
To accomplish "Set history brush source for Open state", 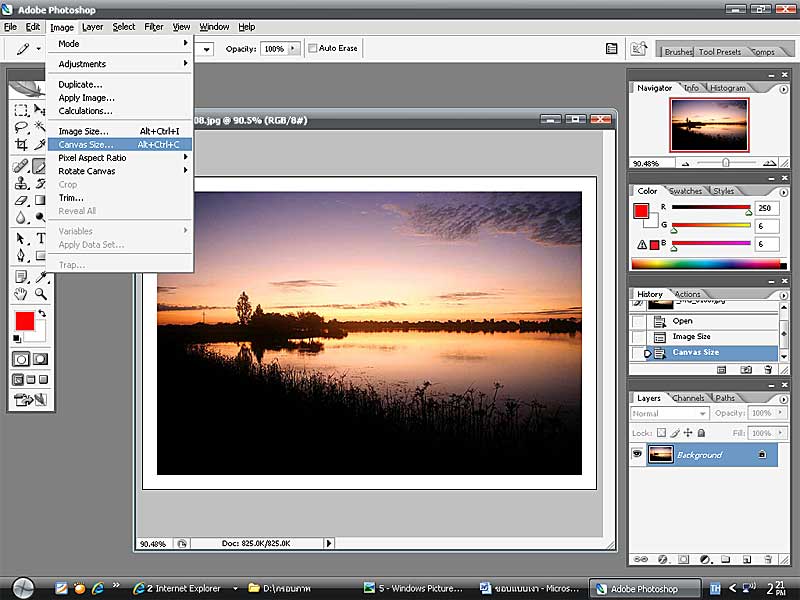I will pos(638,321).
